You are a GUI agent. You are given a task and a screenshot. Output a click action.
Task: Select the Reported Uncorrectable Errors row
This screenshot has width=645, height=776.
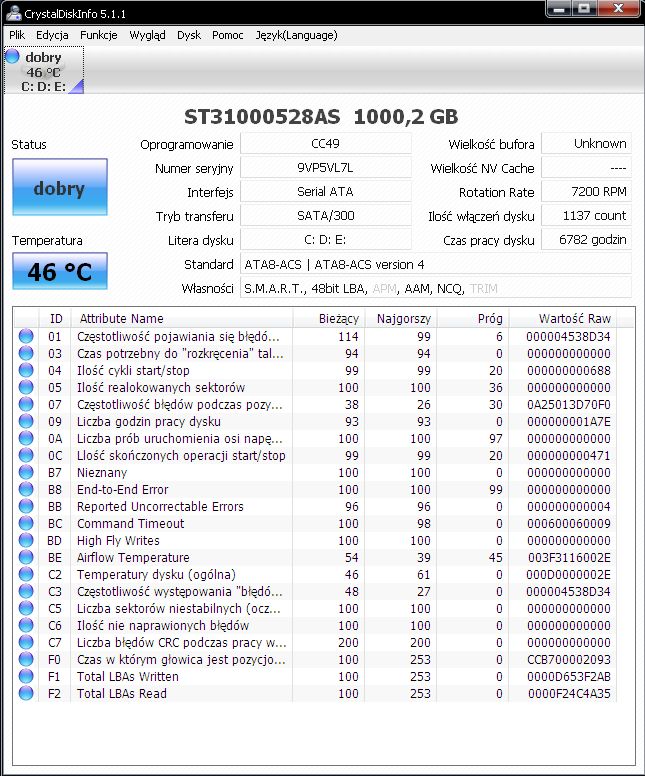pyautogui.click(x=317, y=506)
